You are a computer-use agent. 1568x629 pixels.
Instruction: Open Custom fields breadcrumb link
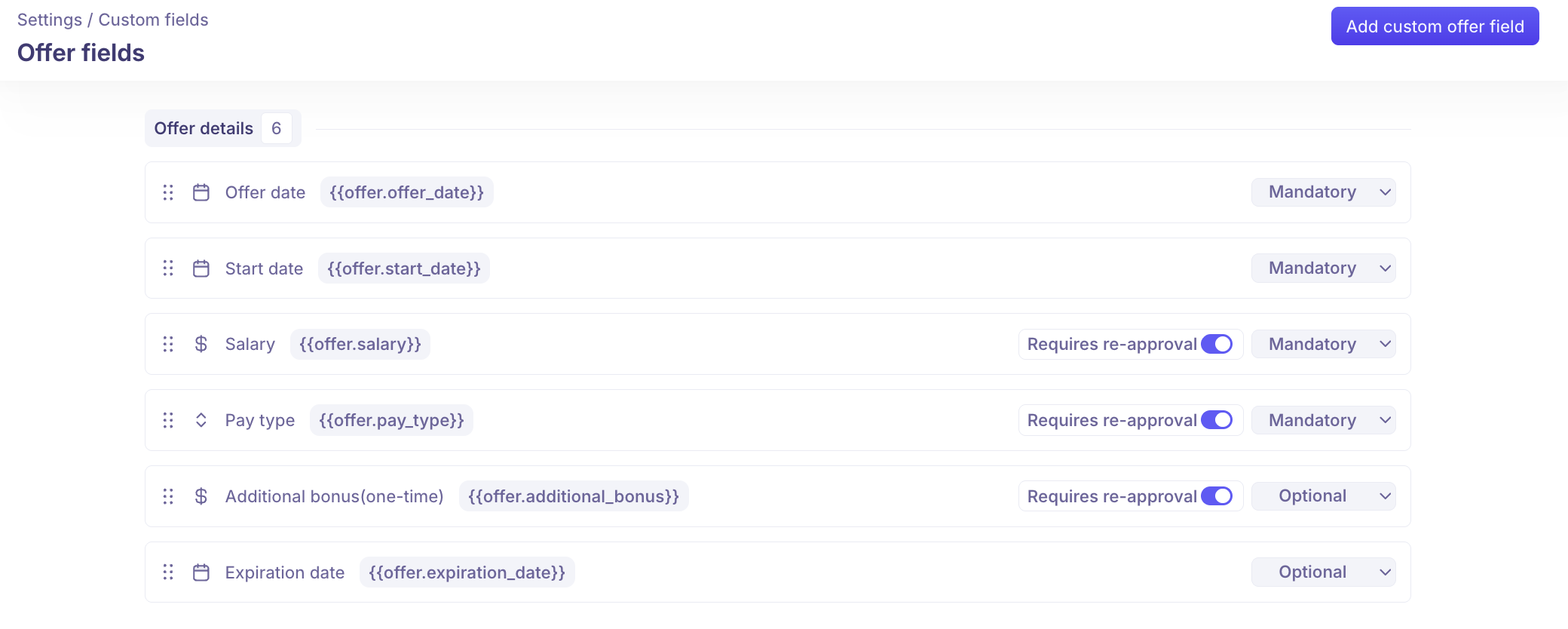(154, 20)
